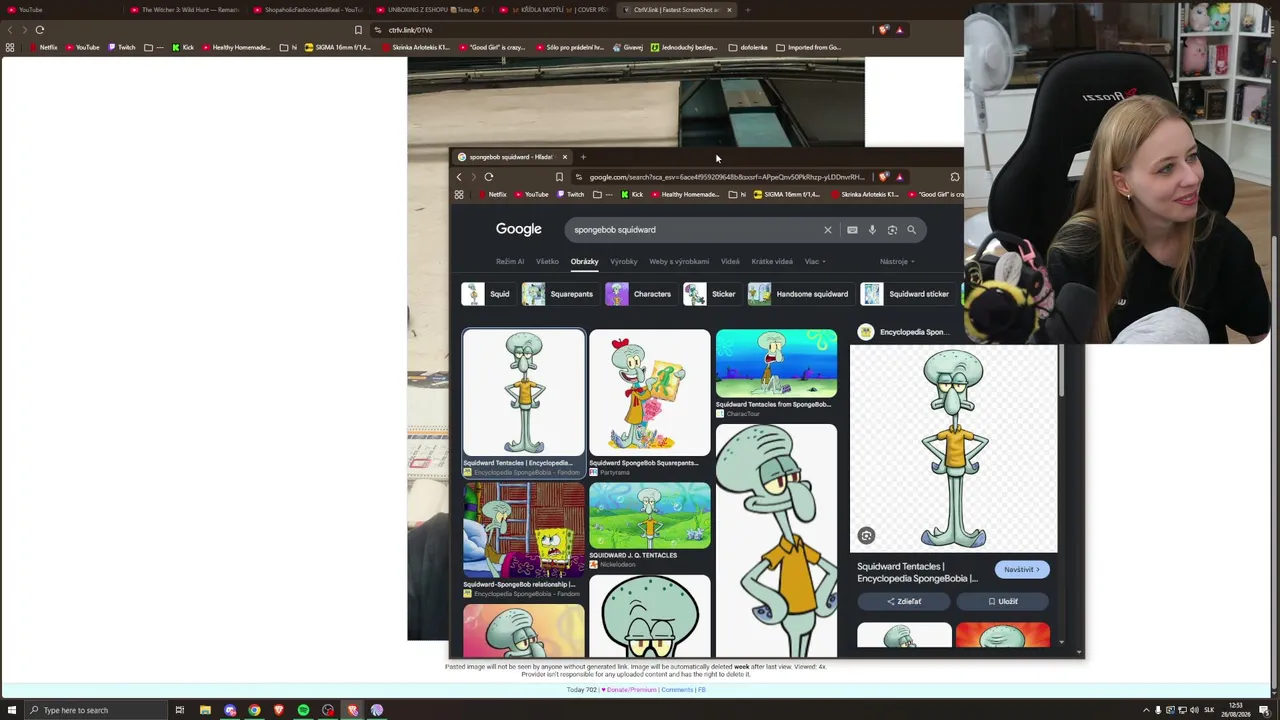Open SQUIDWARD J. Q. TENTACLES Nickelodeon thumbnail
1280x720 pixels.
[650, 515]
